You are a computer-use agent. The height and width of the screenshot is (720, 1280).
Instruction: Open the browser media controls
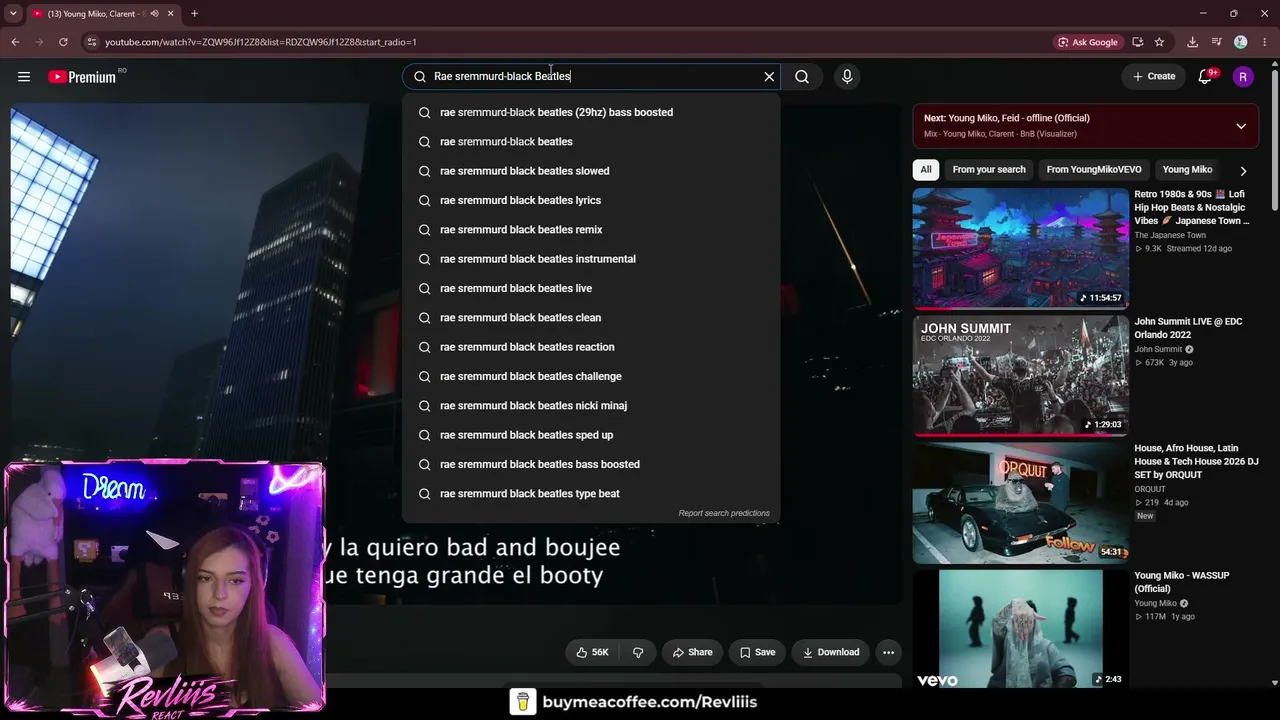(1216, 42)
